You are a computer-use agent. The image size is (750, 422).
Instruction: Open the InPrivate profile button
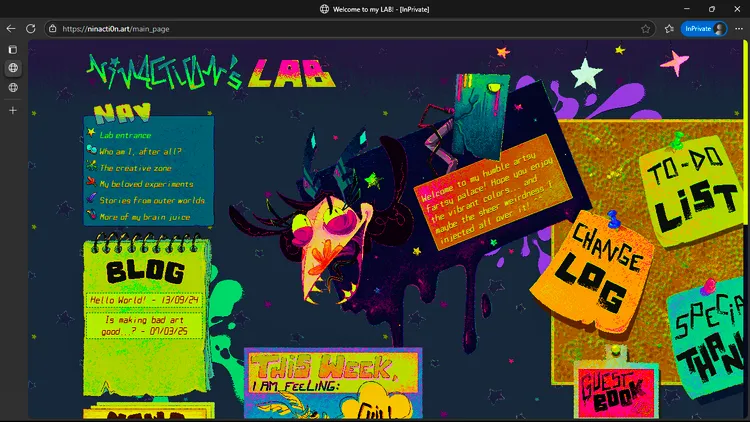point(703,29)
